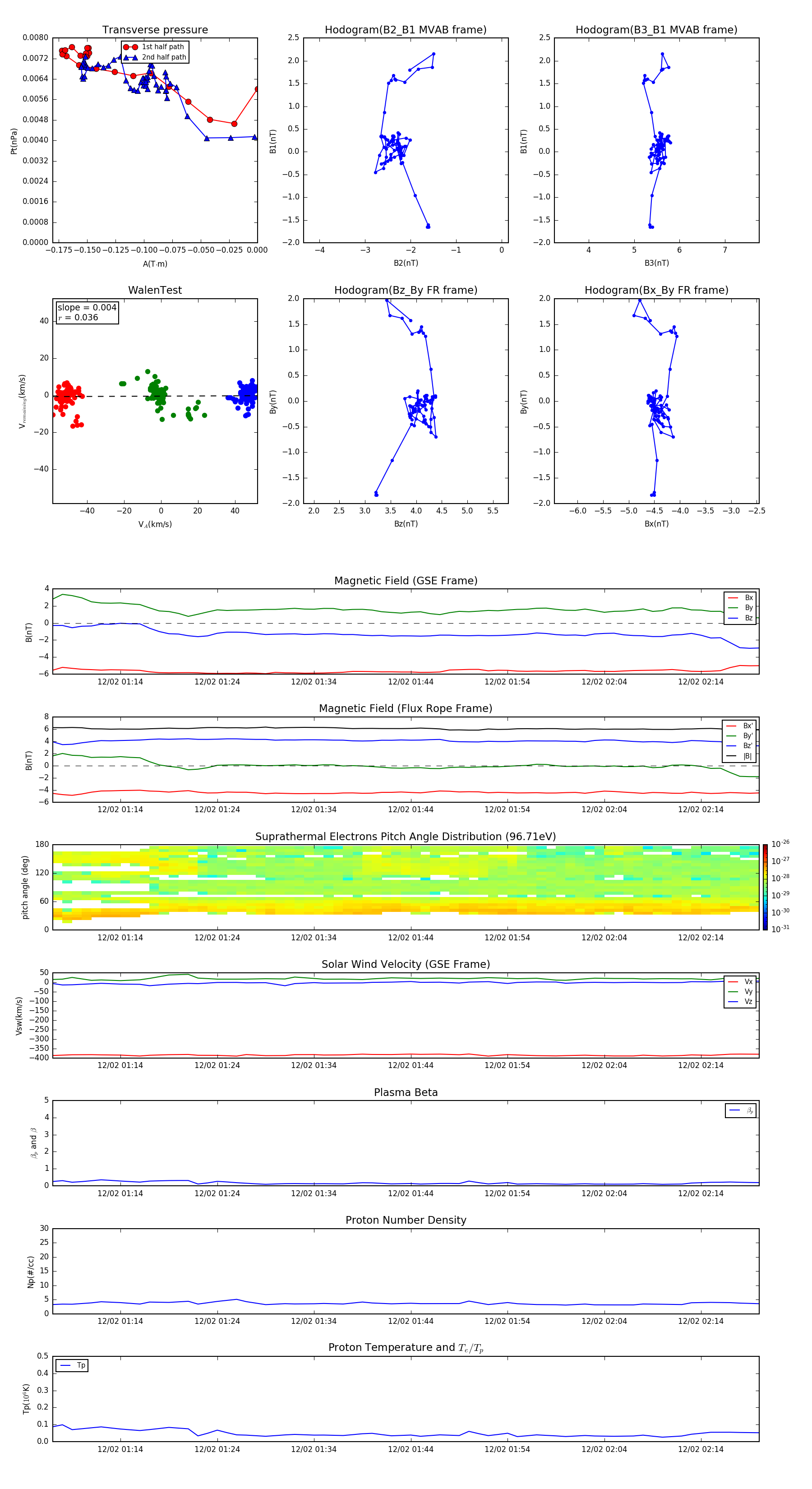Select the By' legend entry in flux rope plot
The width and height of the screenshot is (812, 1489).
739,736
